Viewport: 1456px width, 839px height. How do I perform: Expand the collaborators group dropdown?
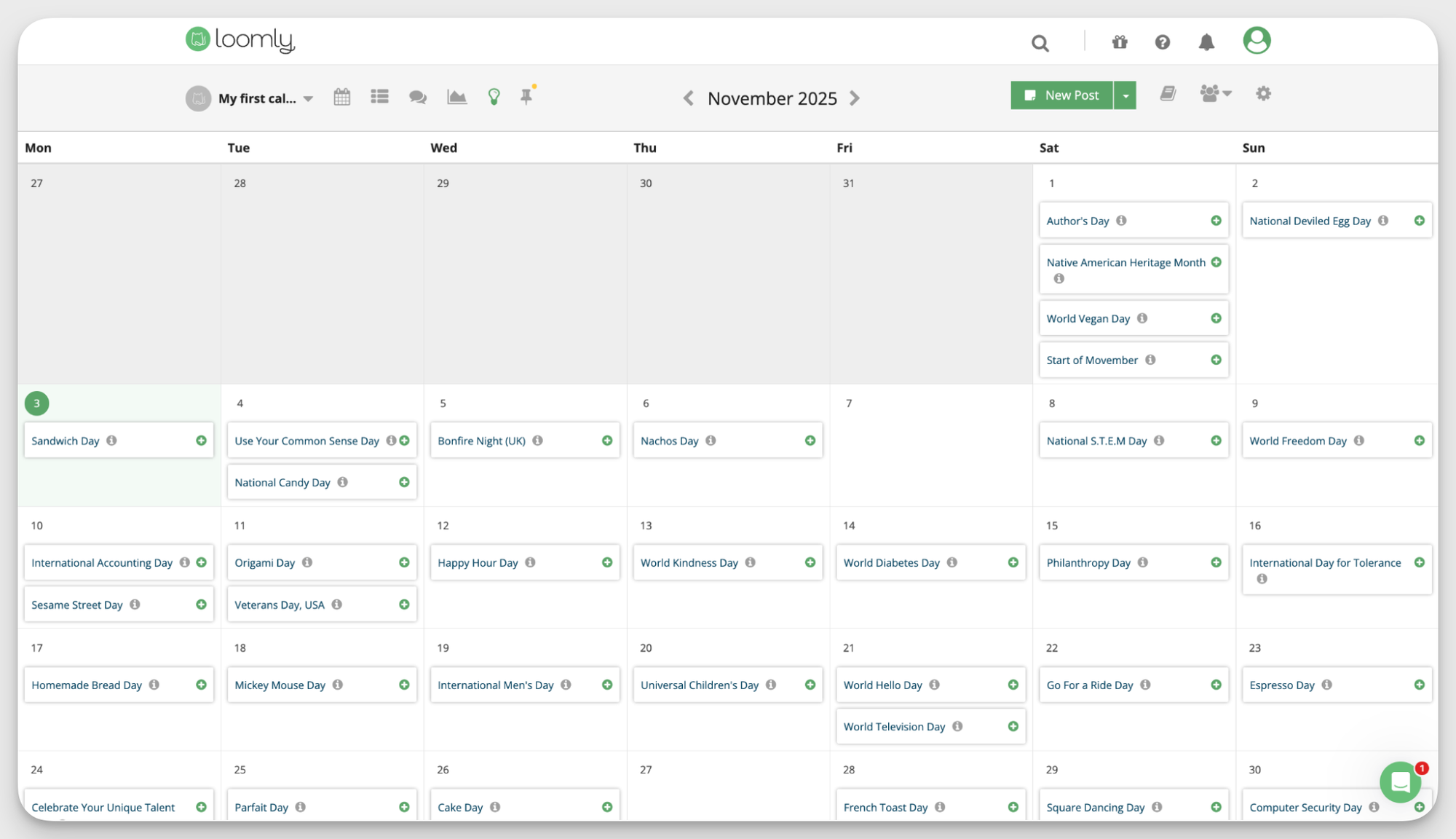point(1215,94)
